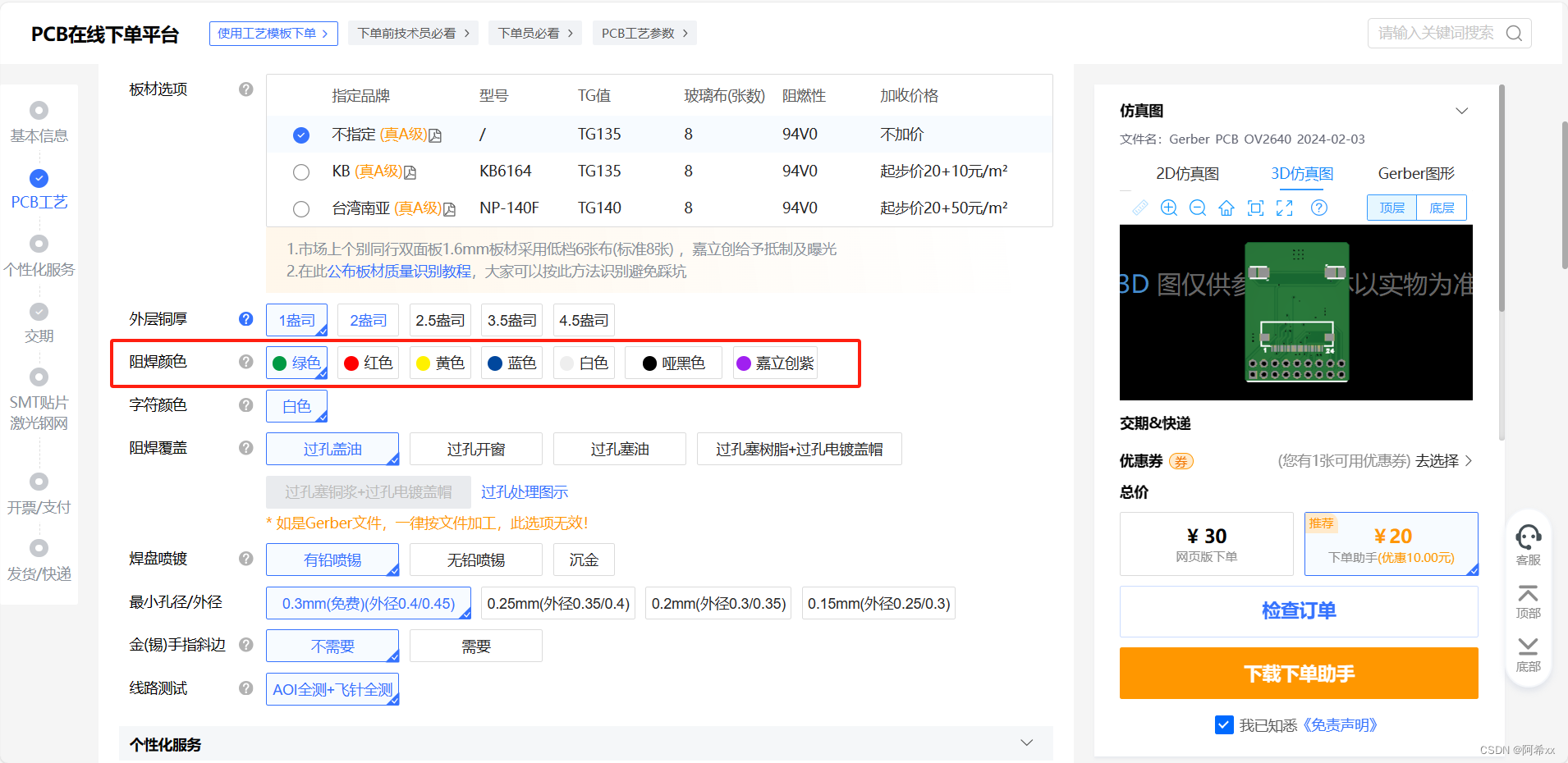The width and height of the screenshot is (1568, 763).
Task: Select 台湾南亚 NP-140F material radio
Action: (x=301, y=209)
